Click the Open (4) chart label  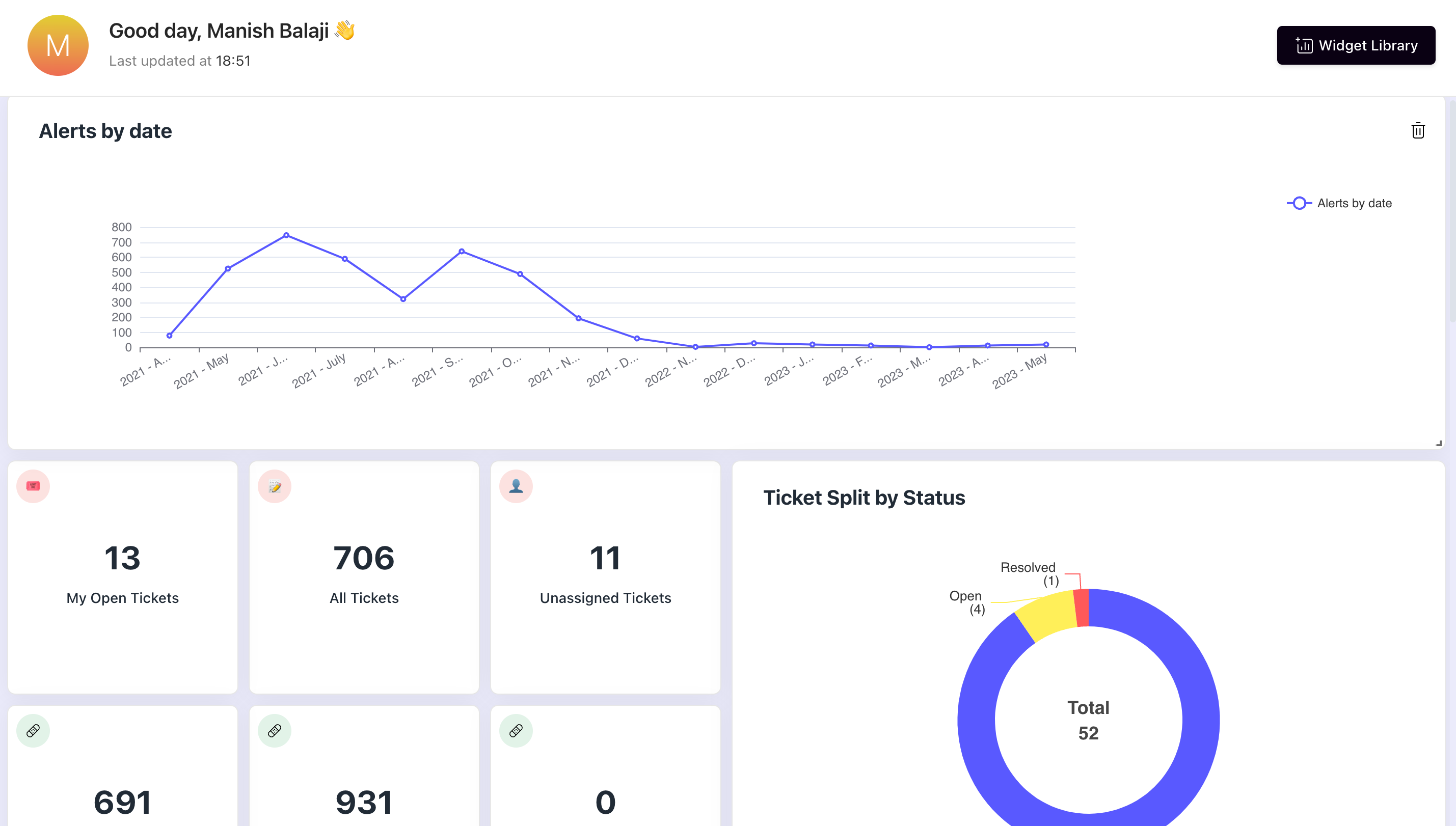tap(967, 602)
